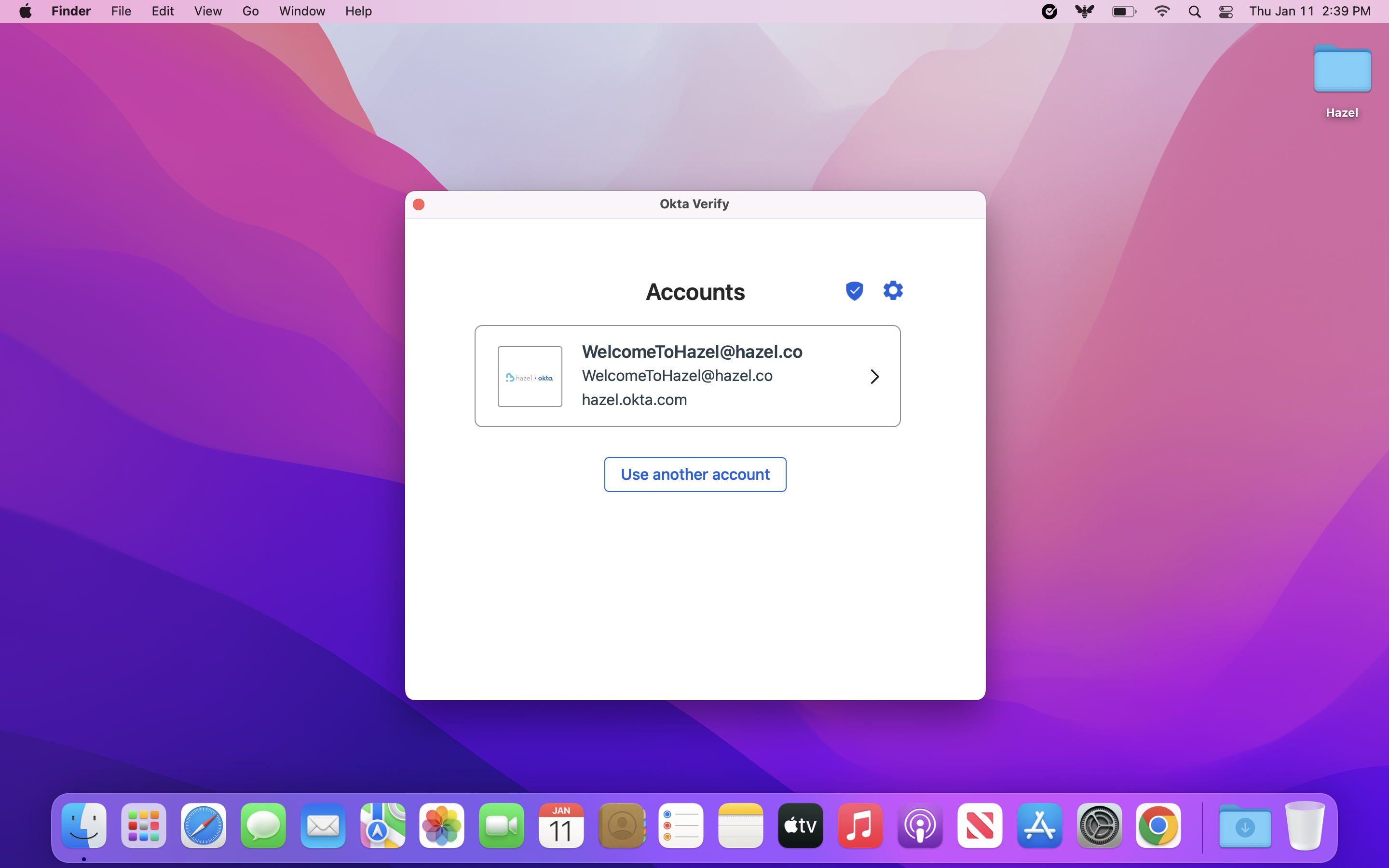The width and height of the screenshot is (1389, 868).
Task: Click Use another account button
Action: coord(695,474)
